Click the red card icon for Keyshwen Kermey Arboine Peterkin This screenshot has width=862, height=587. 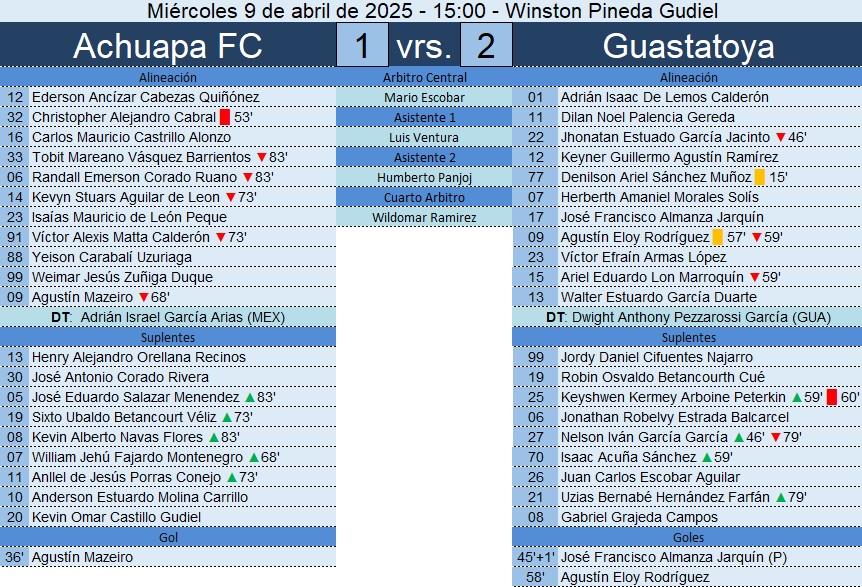(831, 397)
